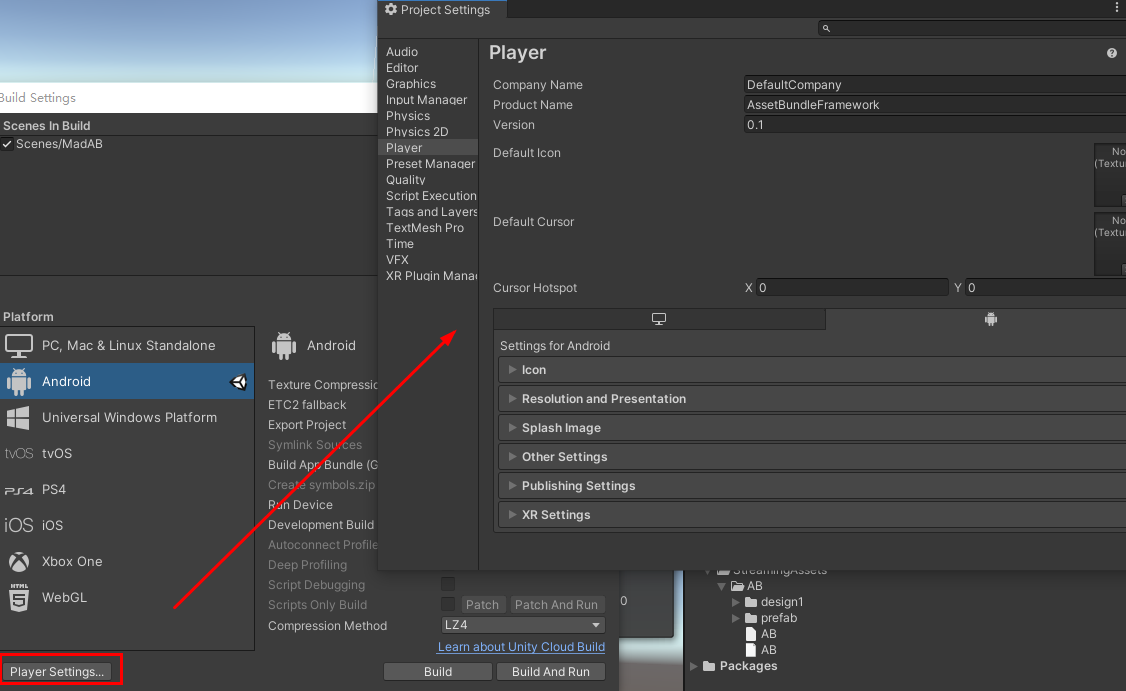Open the Compression Method dropdown
The height and width of the screenshot is (691, 1126).
pyautogui.click(x=522, y=625)
